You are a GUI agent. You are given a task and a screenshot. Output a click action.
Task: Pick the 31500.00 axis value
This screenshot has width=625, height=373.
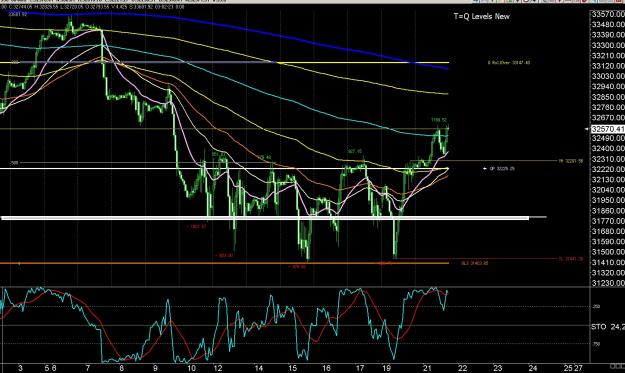[608, 252]
